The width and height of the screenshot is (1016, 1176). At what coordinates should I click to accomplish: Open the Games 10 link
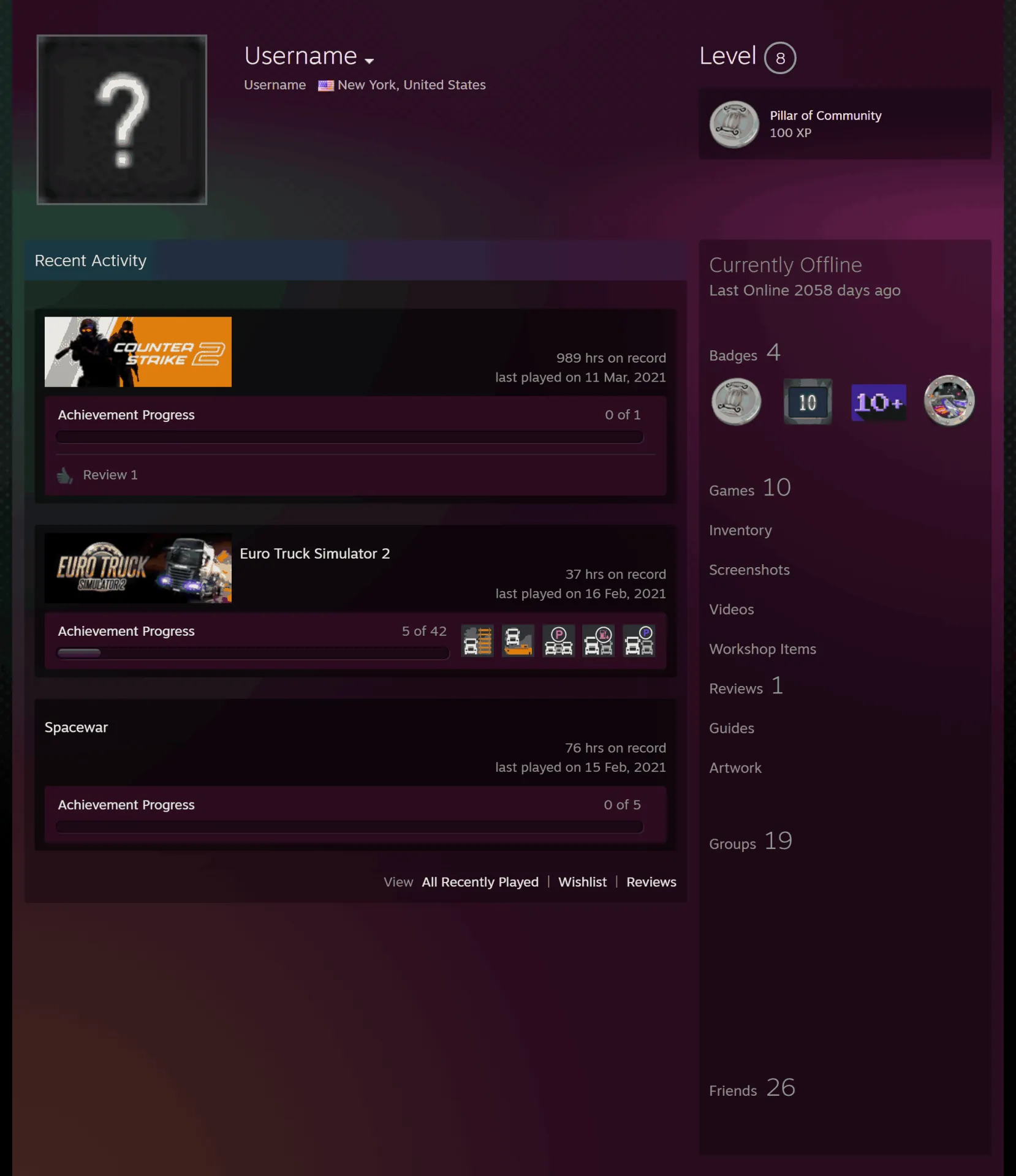750,489
